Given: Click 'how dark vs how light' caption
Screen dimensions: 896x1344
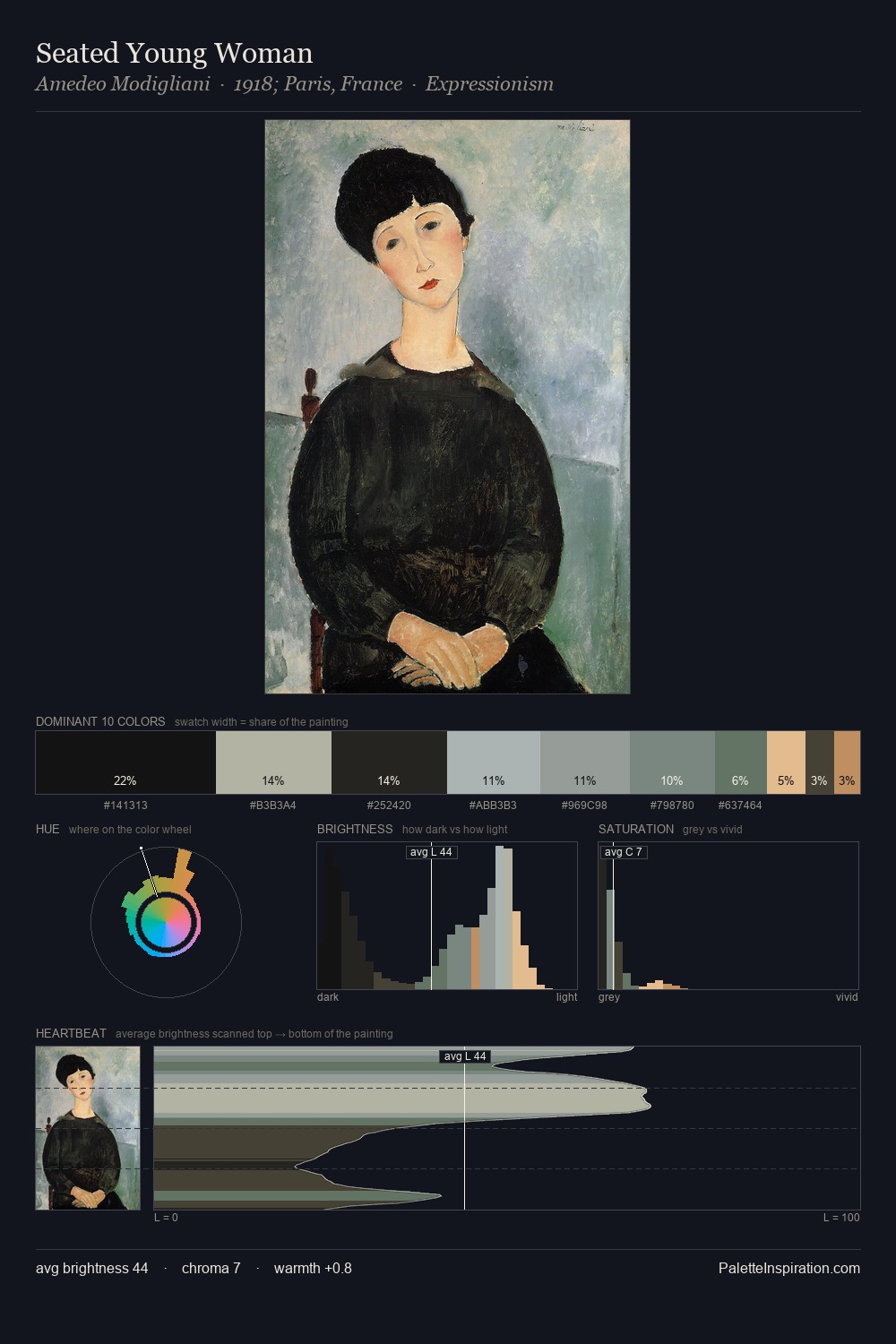Looking at the screenshot, I should pos(455,830).
